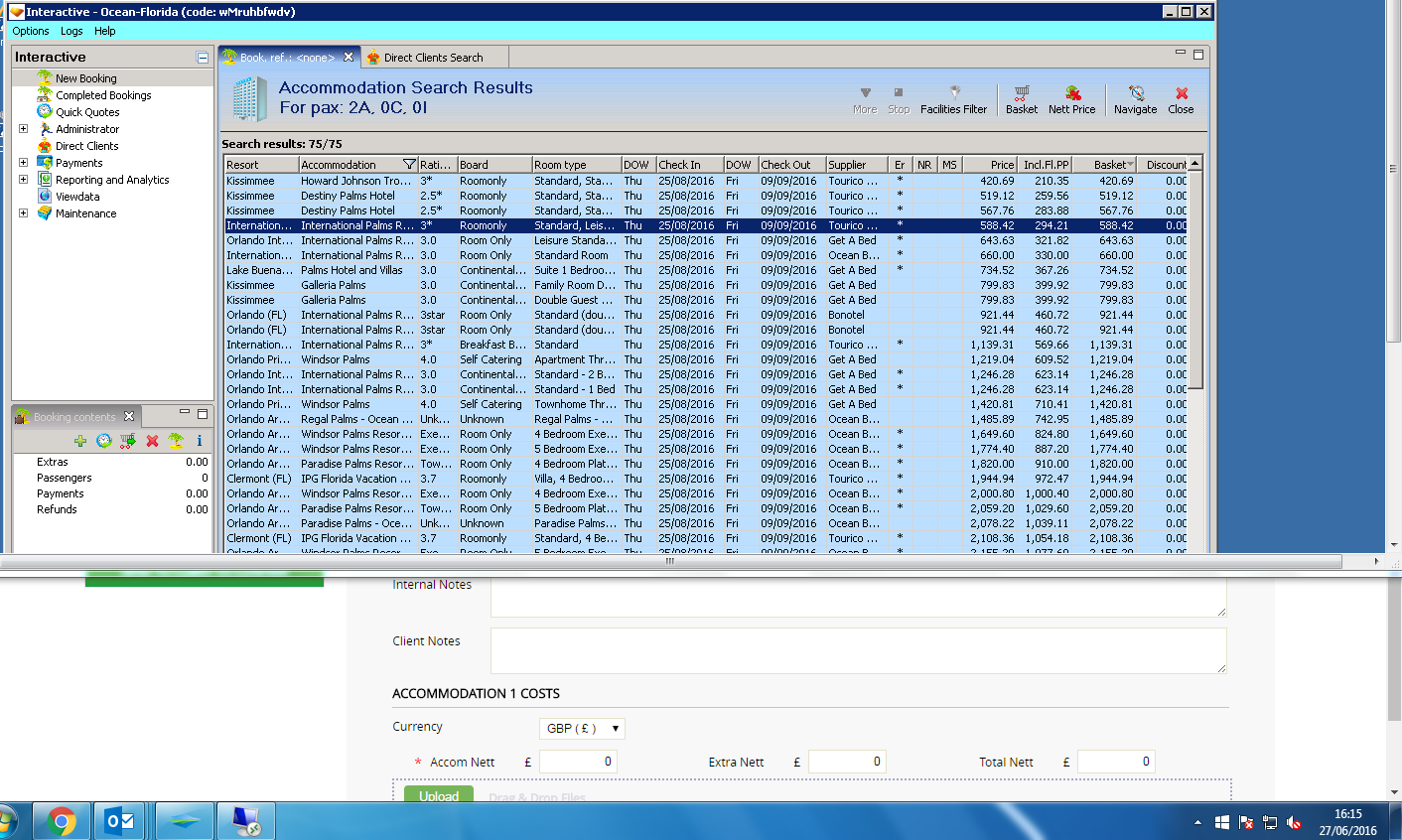The height and width of the screenshot is (840, 1402).
Task: Click the red X in Booking contents toolbar
Action: point(152,441)
